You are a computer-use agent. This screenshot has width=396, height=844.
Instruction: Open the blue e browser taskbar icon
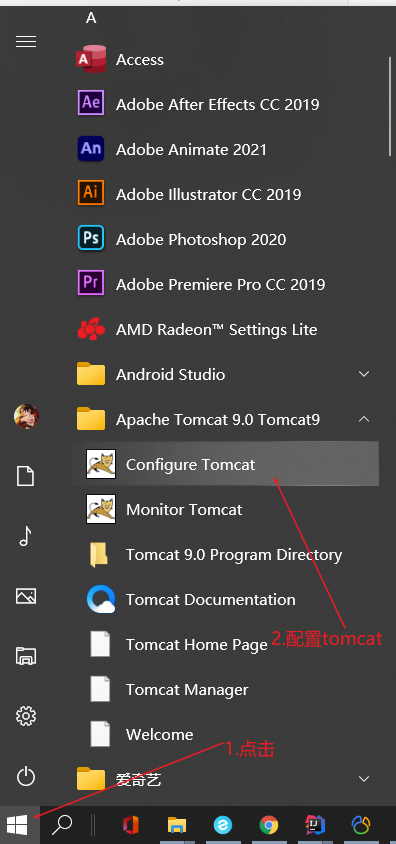(x=223, y=825)
